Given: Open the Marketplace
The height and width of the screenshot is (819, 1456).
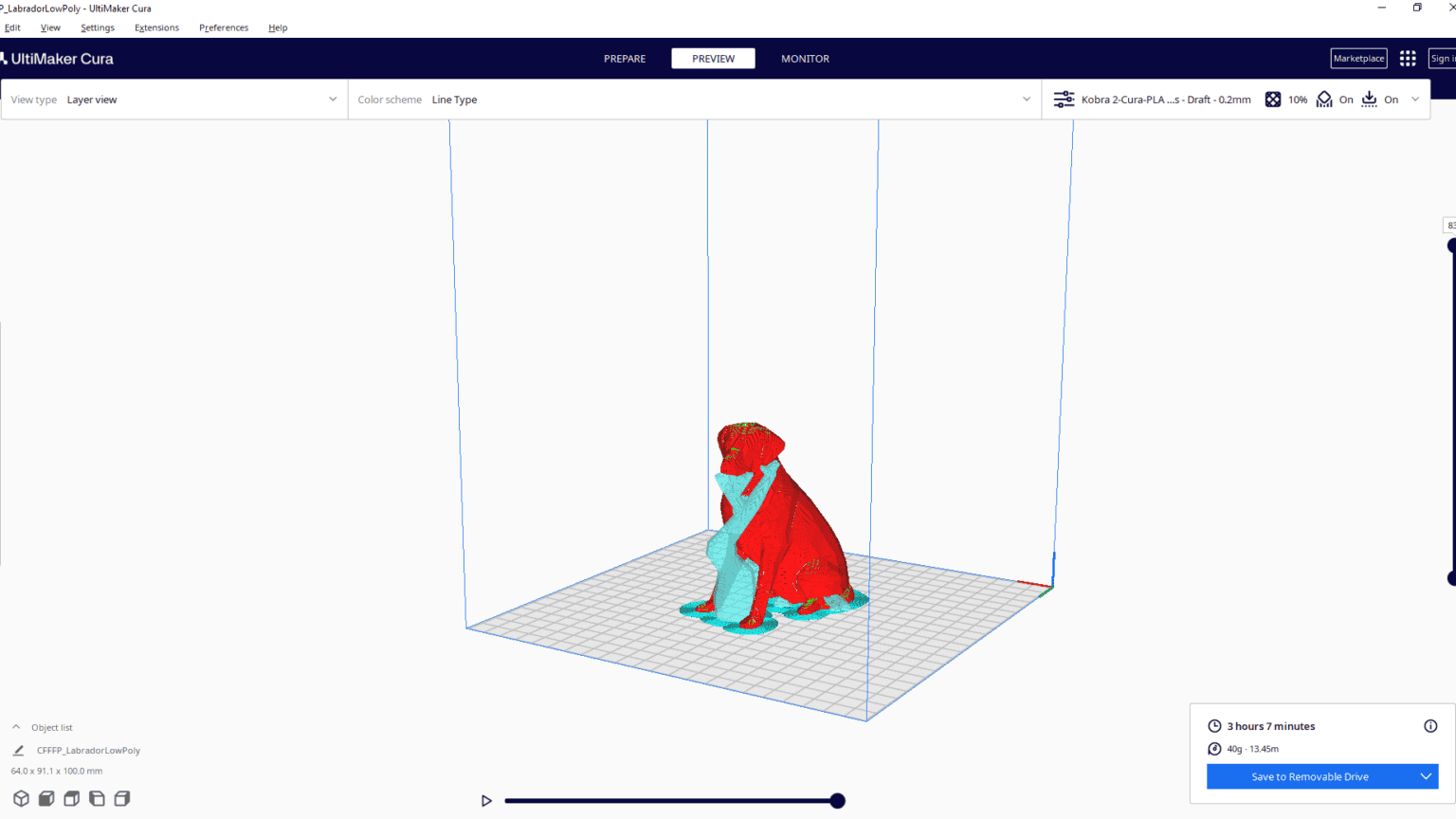Looking at the screenshot, I should (x=1357, y=58).
